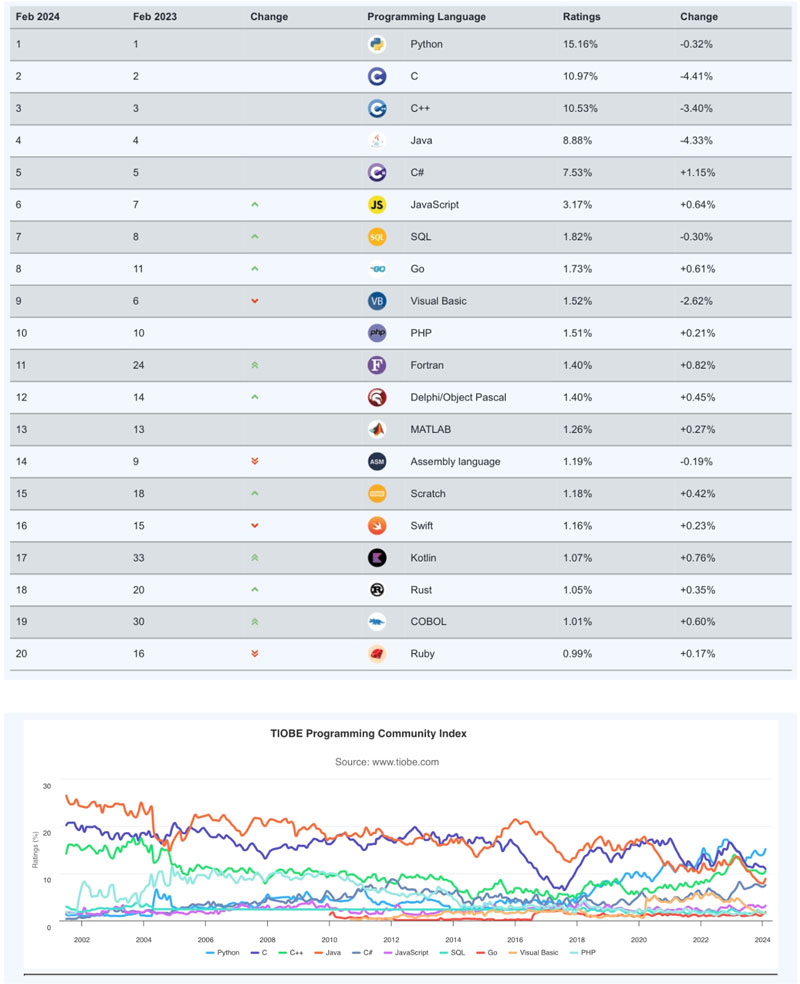Toggle the PHP series in the chart legend
The width and height of the screenshot is (800, 984).
tap(588, 953)
